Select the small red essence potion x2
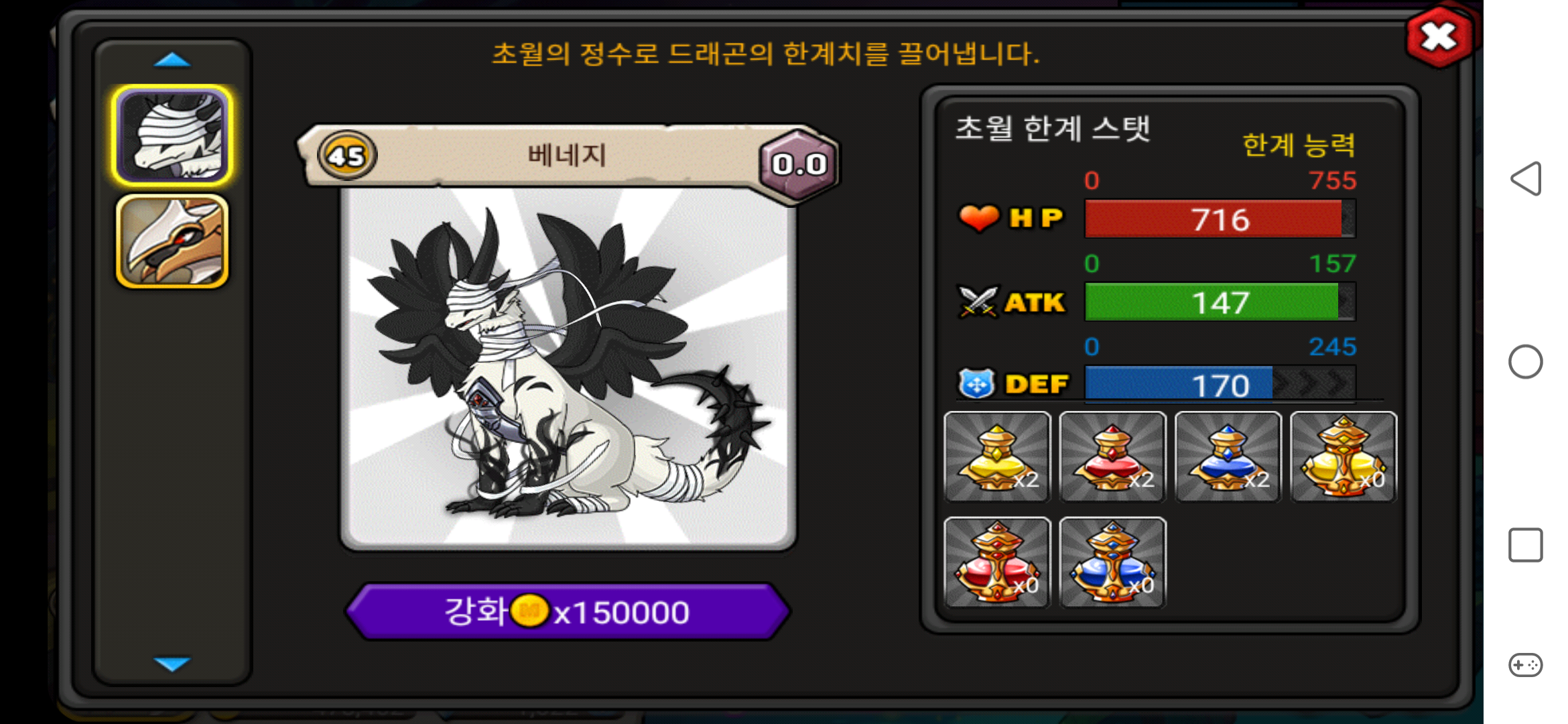This screenshot has width=1568, height=724. point(1112,457)
